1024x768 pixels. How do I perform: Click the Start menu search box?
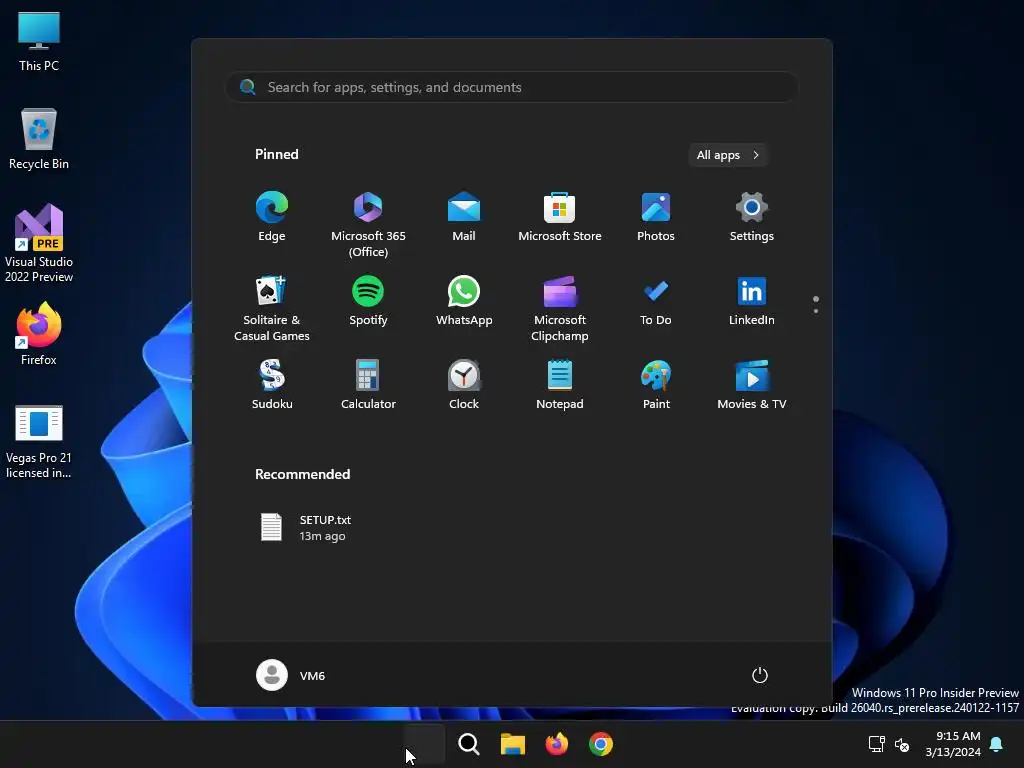511,87
